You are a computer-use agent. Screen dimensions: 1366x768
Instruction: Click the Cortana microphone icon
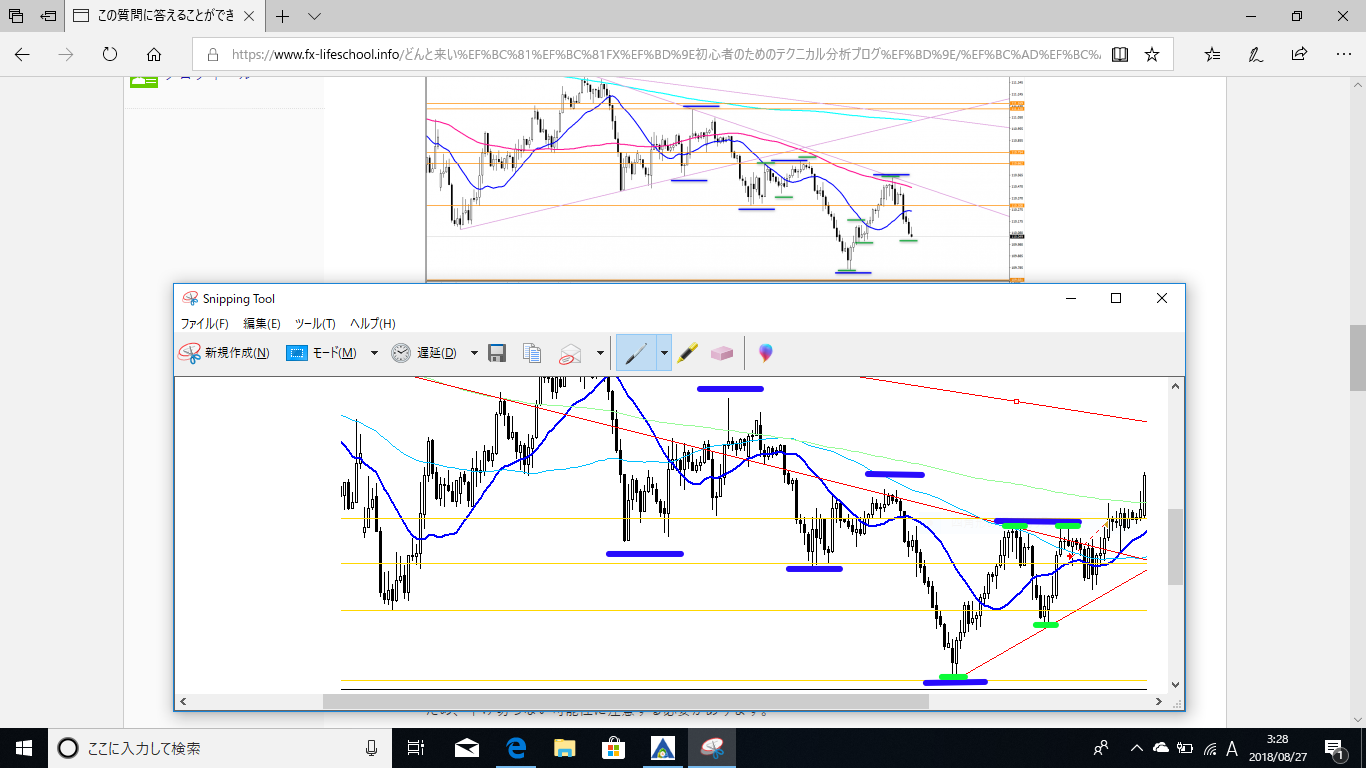click(372, 748)
